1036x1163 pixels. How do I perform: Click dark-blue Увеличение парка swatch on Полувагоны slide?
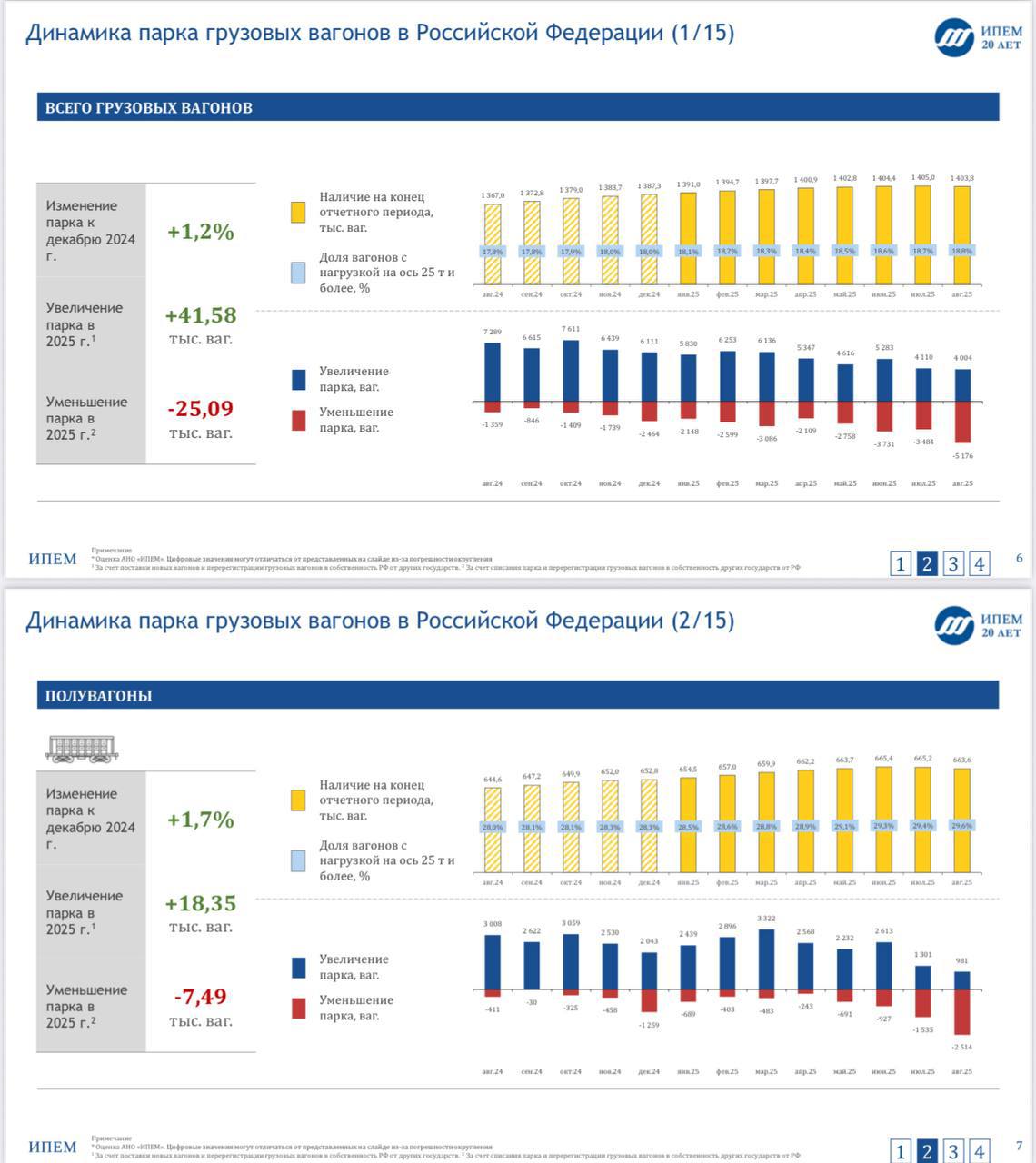(x=298, y=967)
